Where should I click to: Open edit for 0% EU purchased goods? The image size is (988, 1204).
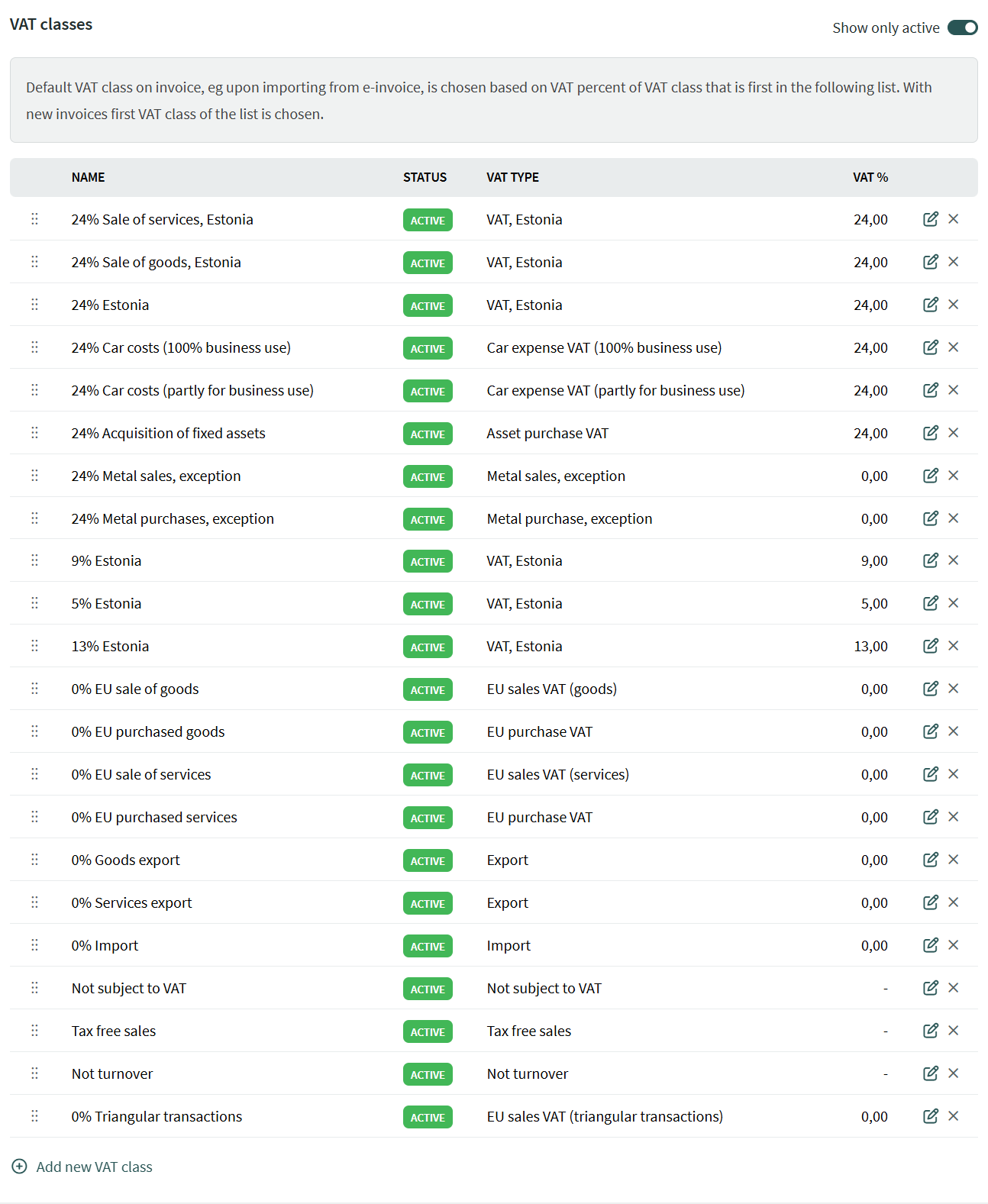coord(930,731)
